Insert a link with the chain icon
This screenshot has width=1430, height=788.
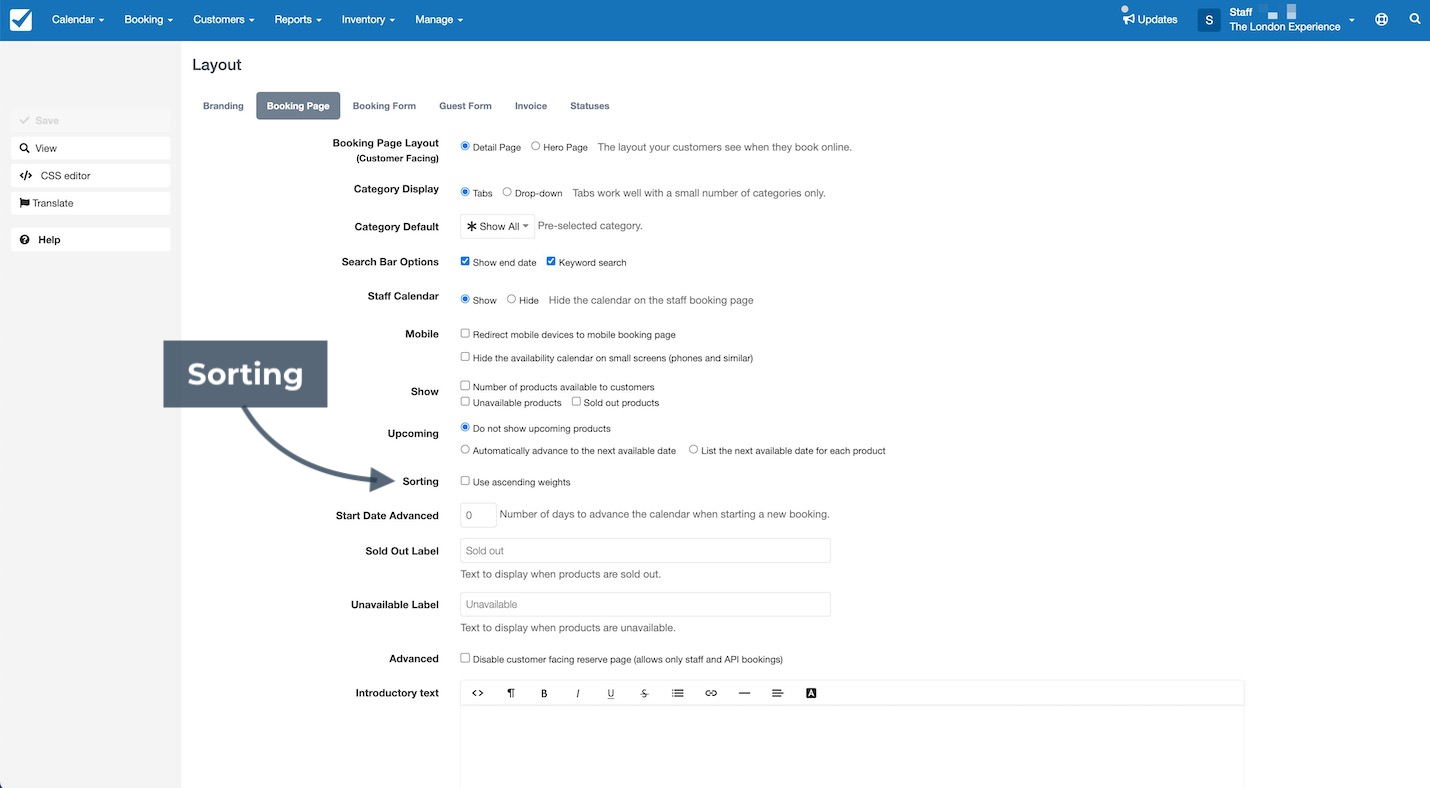[711, 693]
